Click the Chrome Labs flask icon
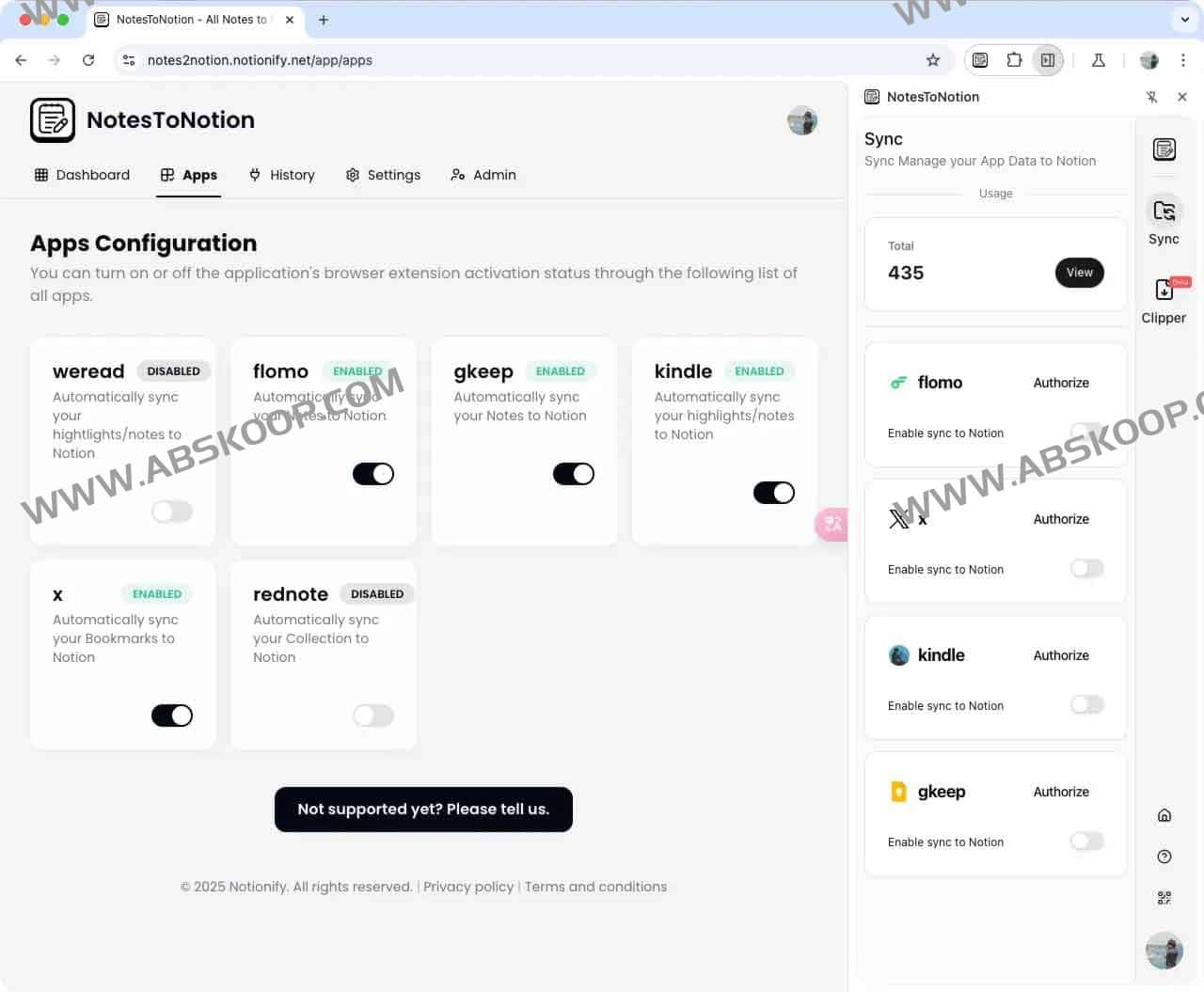 pyautogui.click(x=1098, y=59)
